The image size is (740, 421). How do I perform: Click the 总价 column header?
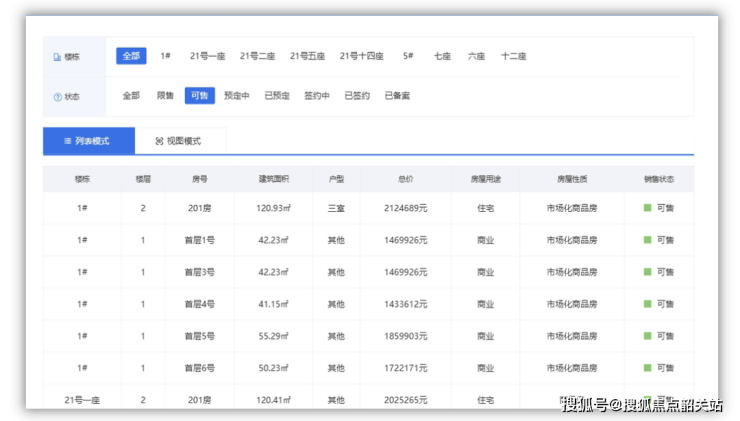click(x=405, y=179)
